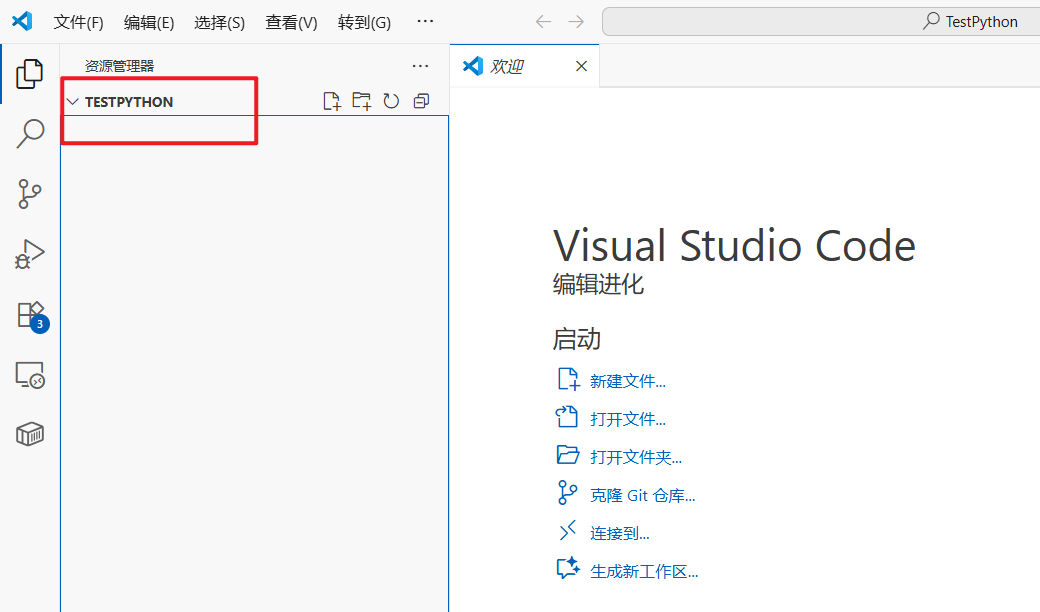Screen dimensions: 1040x612
Task: Click the 生成新工作区... link
Action: coord(643,571)
